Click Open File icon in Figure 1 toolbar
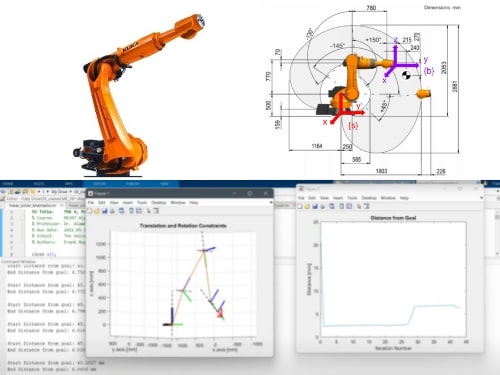 point(97,211)
